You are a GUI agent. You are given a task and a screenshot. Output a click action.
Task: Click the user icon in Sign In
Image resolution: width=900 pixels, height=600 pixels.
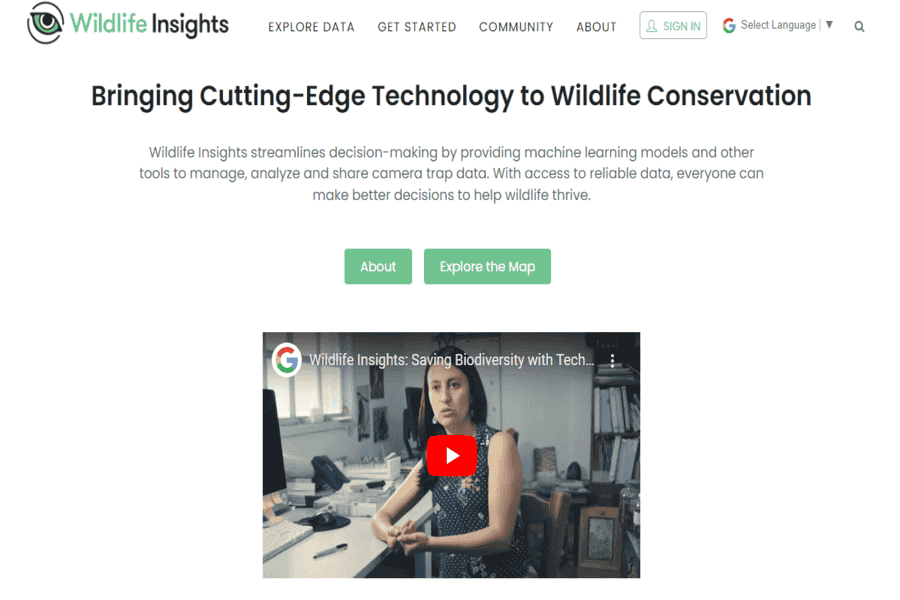(x=651, y=26)
